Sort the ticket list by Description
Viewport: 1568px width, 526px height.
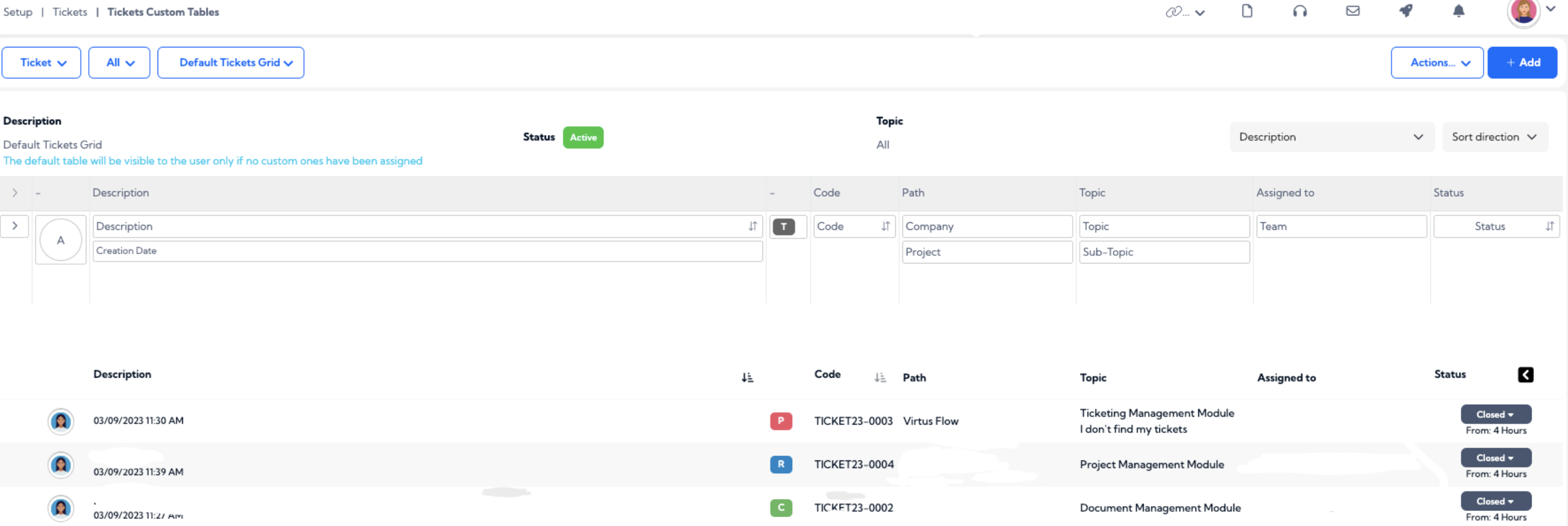point(747,378)
